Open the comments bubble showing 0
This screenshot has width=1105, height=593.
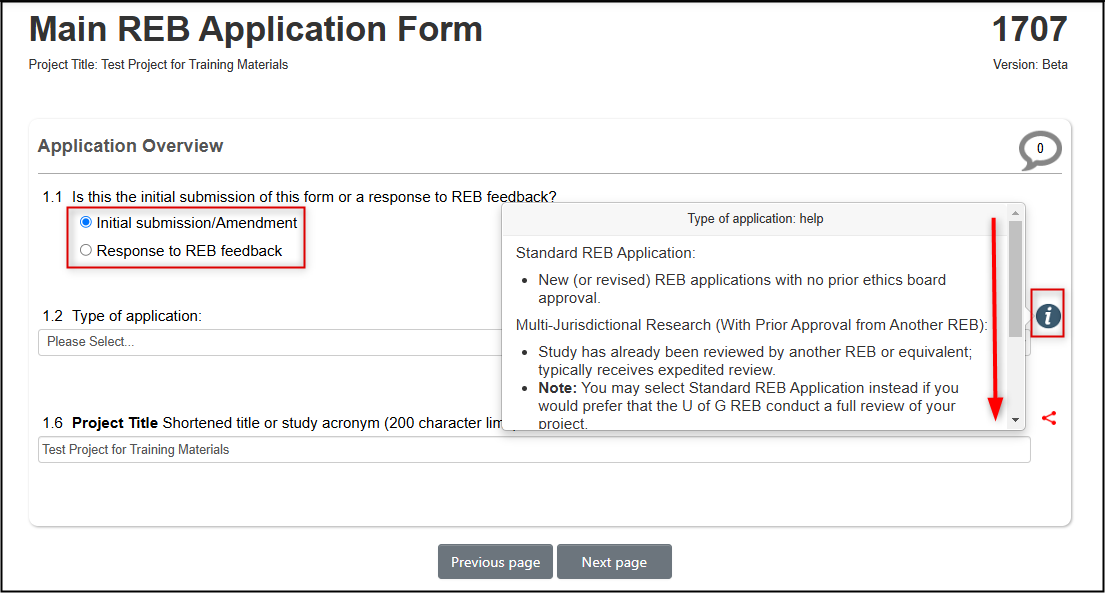[x=1040, y=150]
